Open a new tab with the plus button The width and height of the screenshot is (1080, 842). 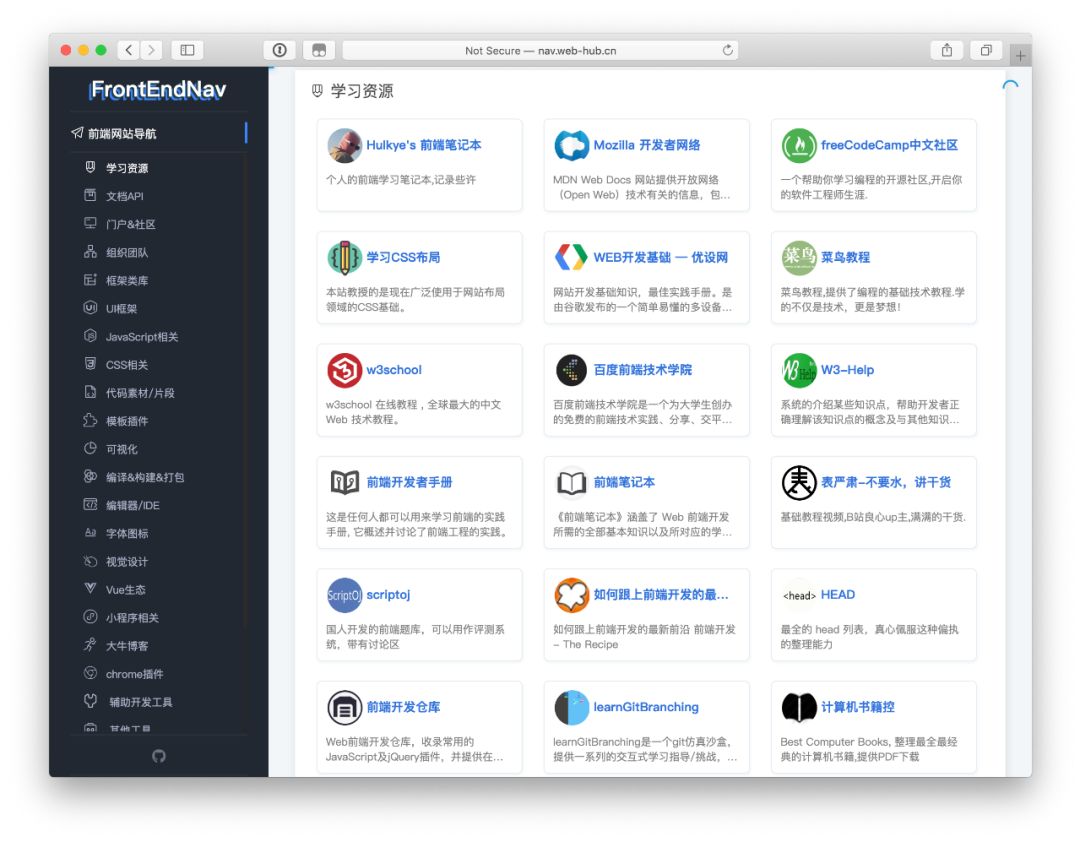coord(1019,53)
